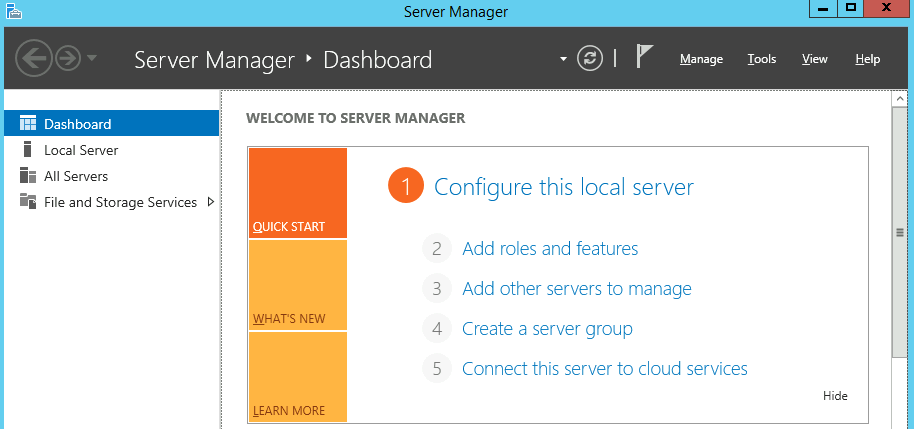Click the refresh dashboard icon
The image size is (914, 429).
pos(590,58)
